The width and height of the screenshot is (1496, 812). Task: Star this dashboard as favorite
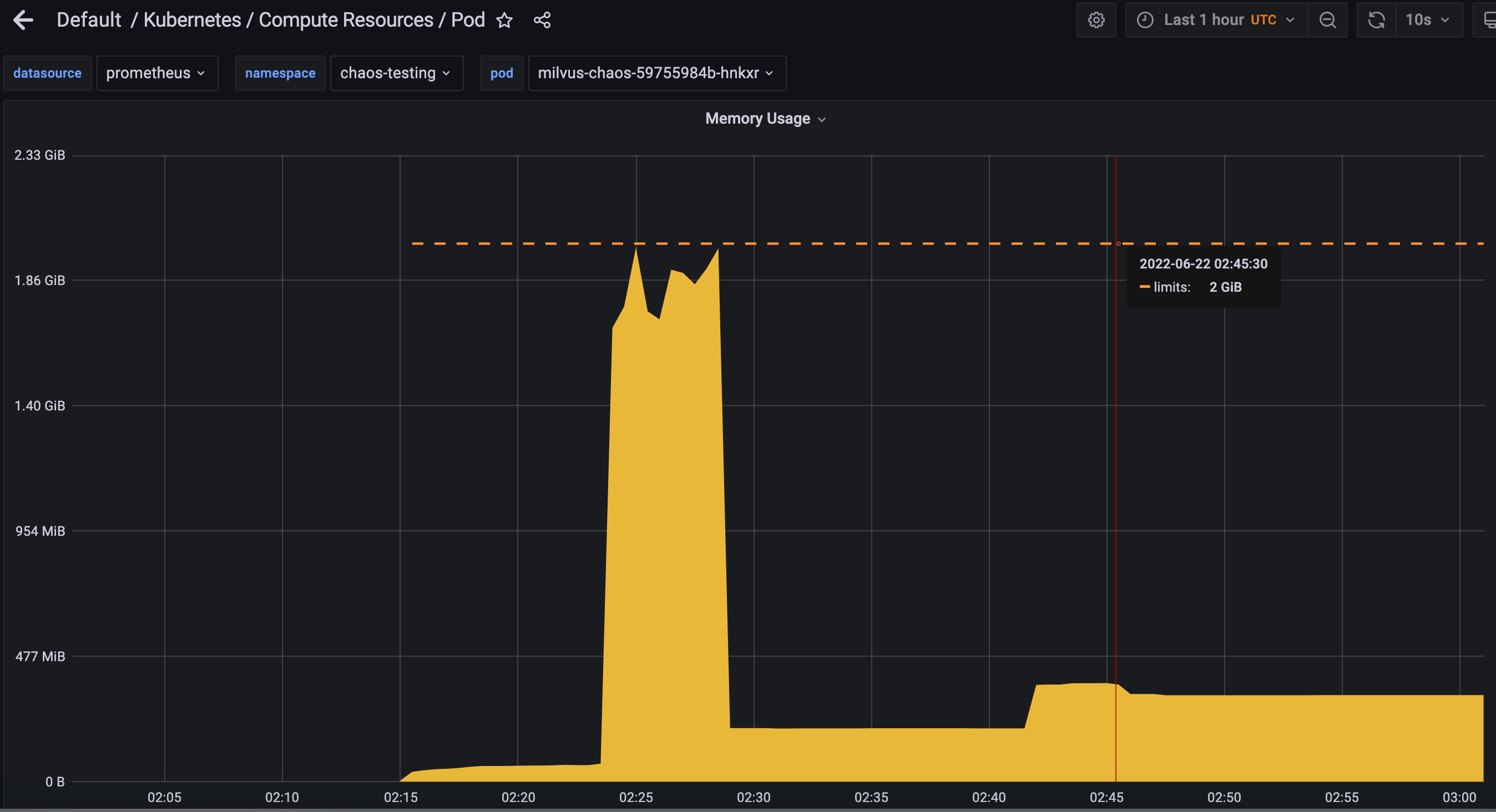(x=504, y=21)
